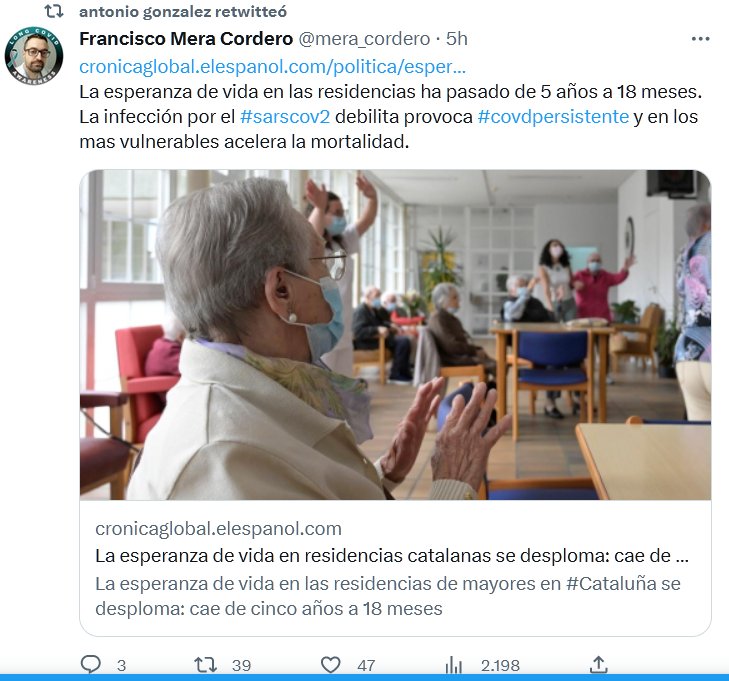
Task: Click the @mera_cordero handle
Action: (x=364, y=39)
